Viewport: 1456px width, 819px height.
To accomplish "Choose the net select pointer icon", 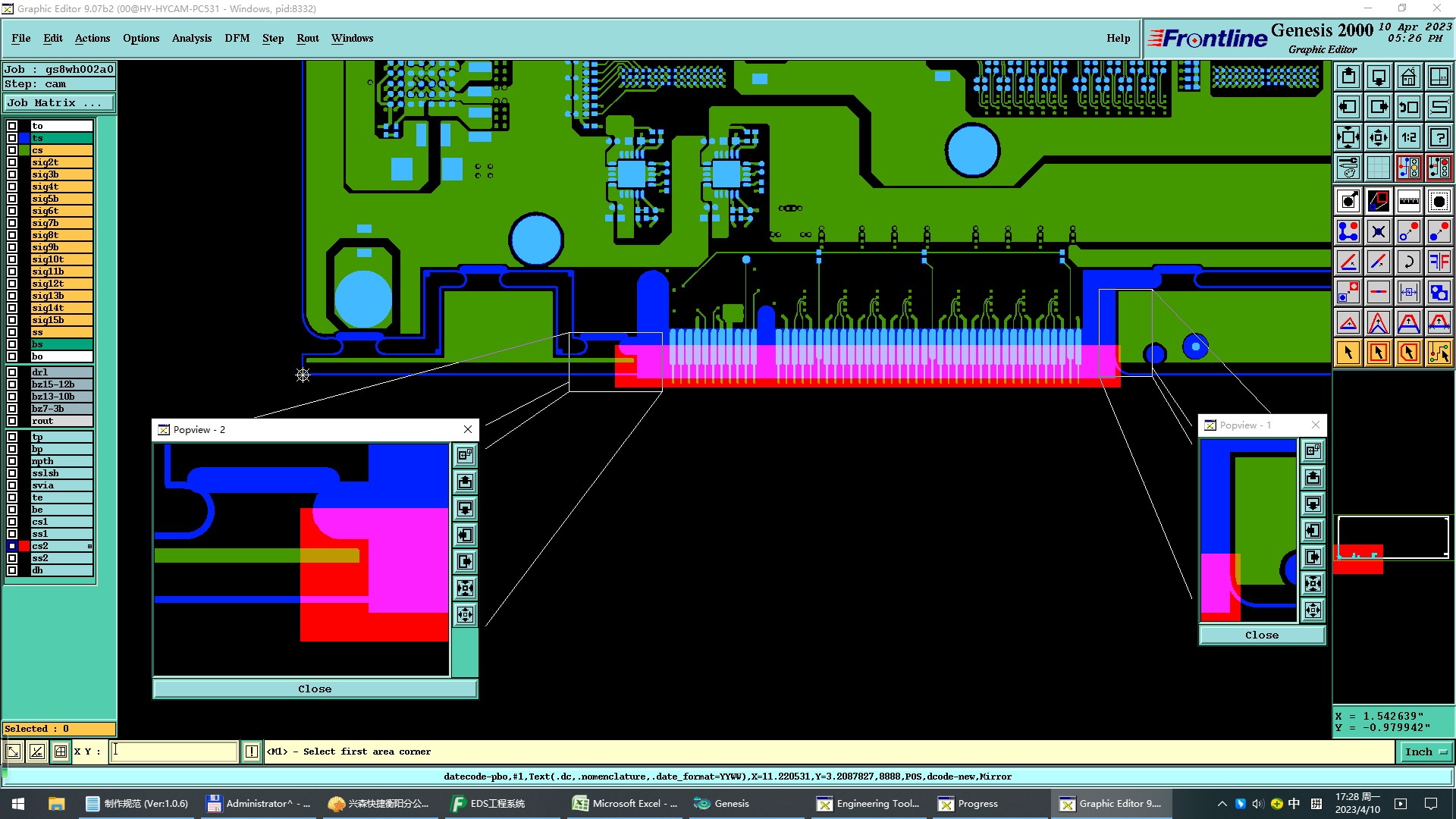I will (1439, 353).
